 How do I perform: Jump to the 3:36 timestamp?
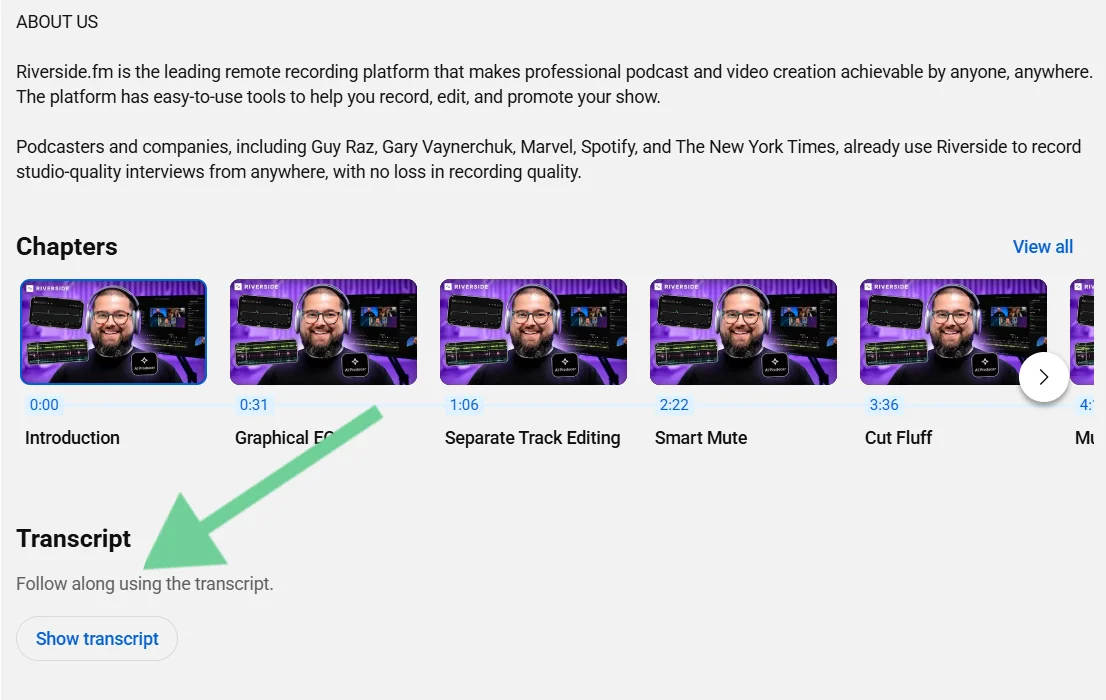(884, 405)
